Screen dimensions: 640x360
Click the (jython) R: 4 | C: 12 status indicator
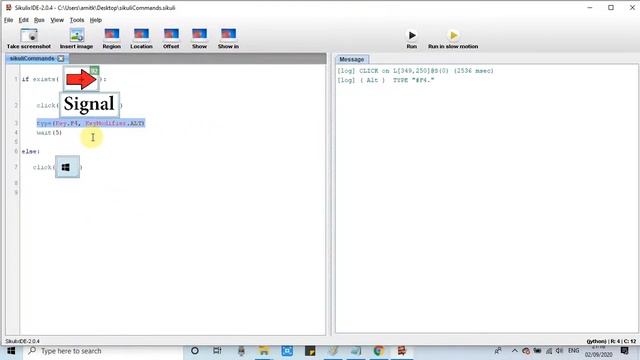[611, 341]
